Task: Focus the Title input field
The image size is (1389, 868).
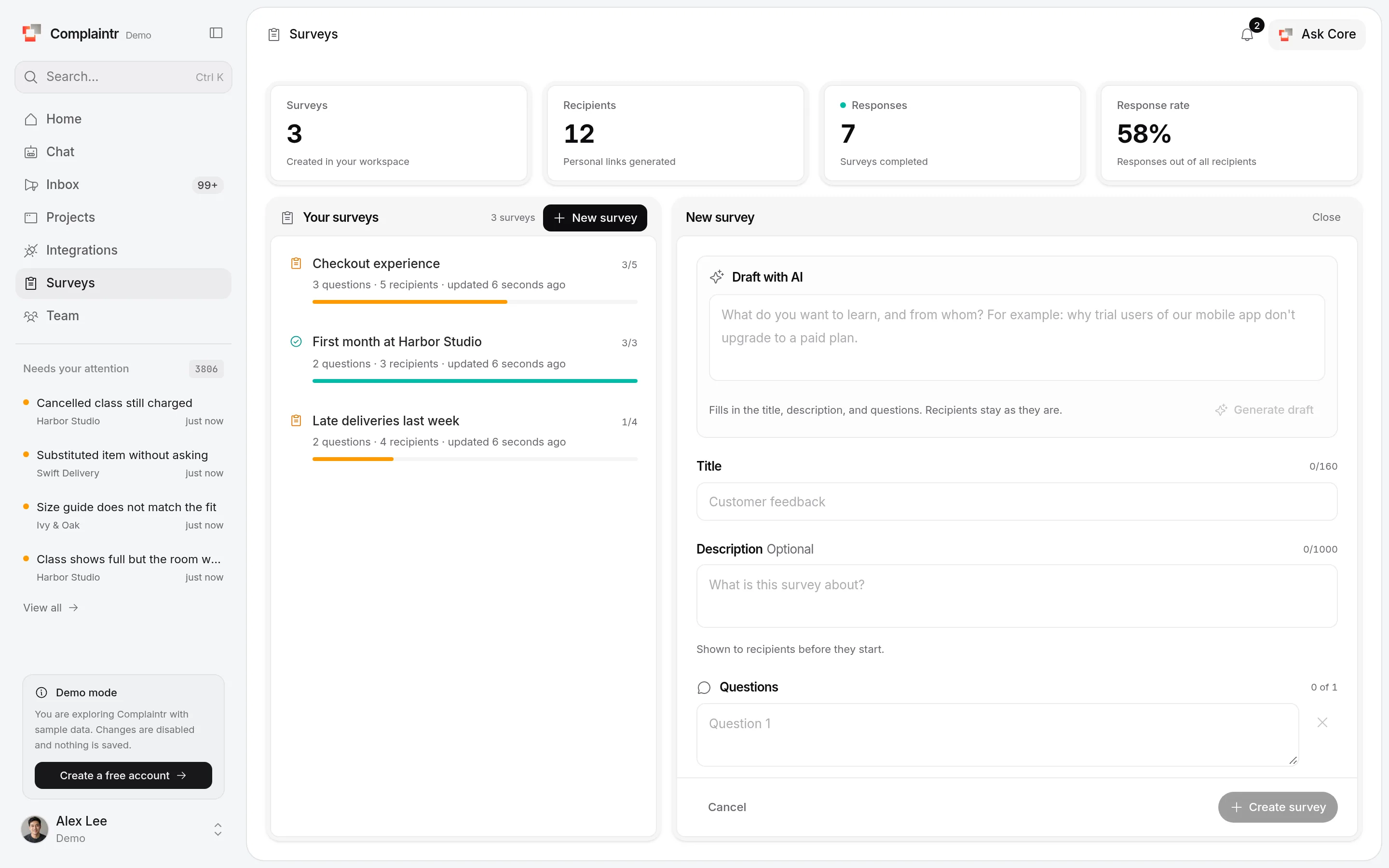Action: (1017, 502)
